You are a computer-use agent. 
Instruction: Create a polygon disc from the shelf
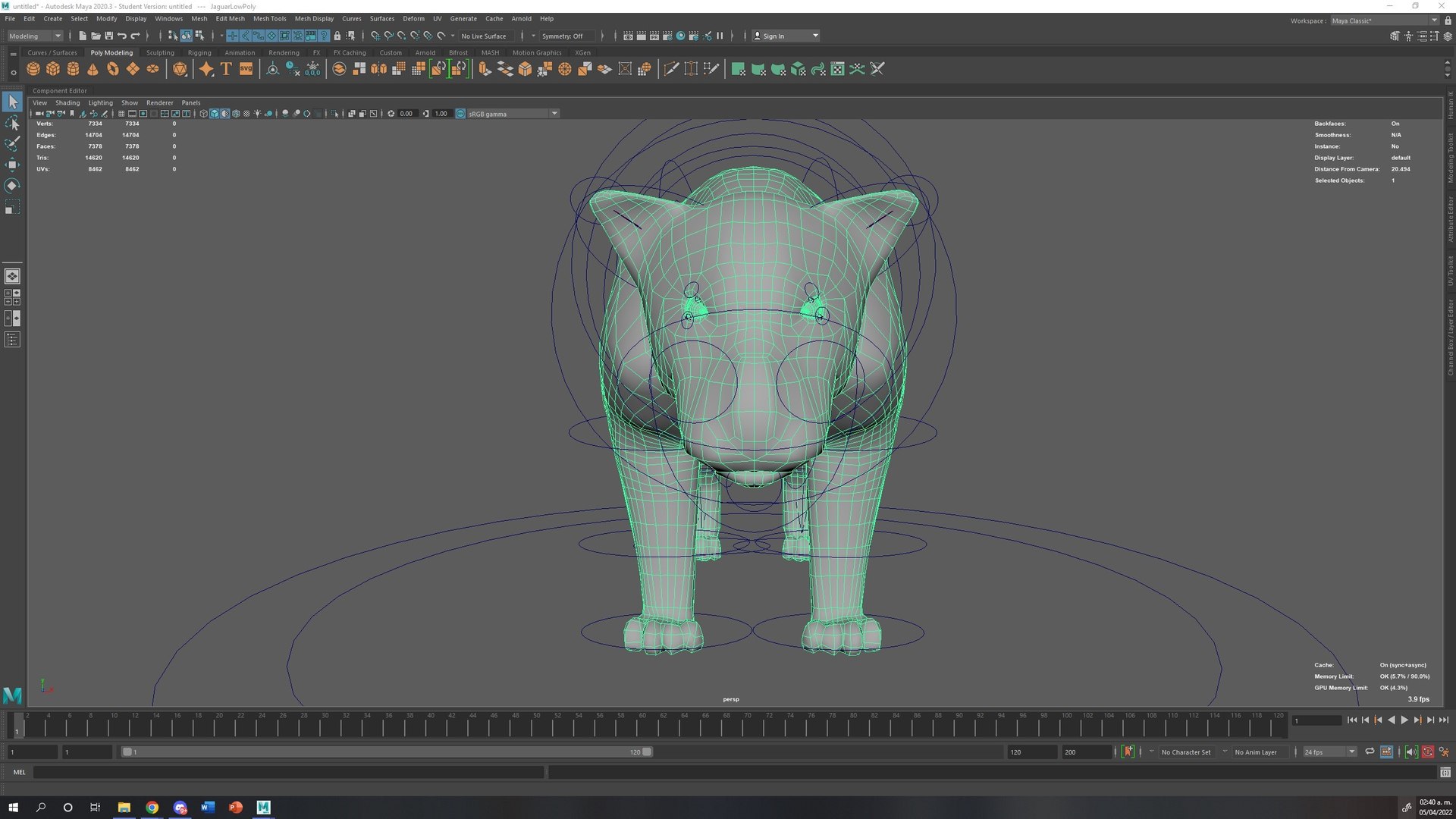click(152, 69)
